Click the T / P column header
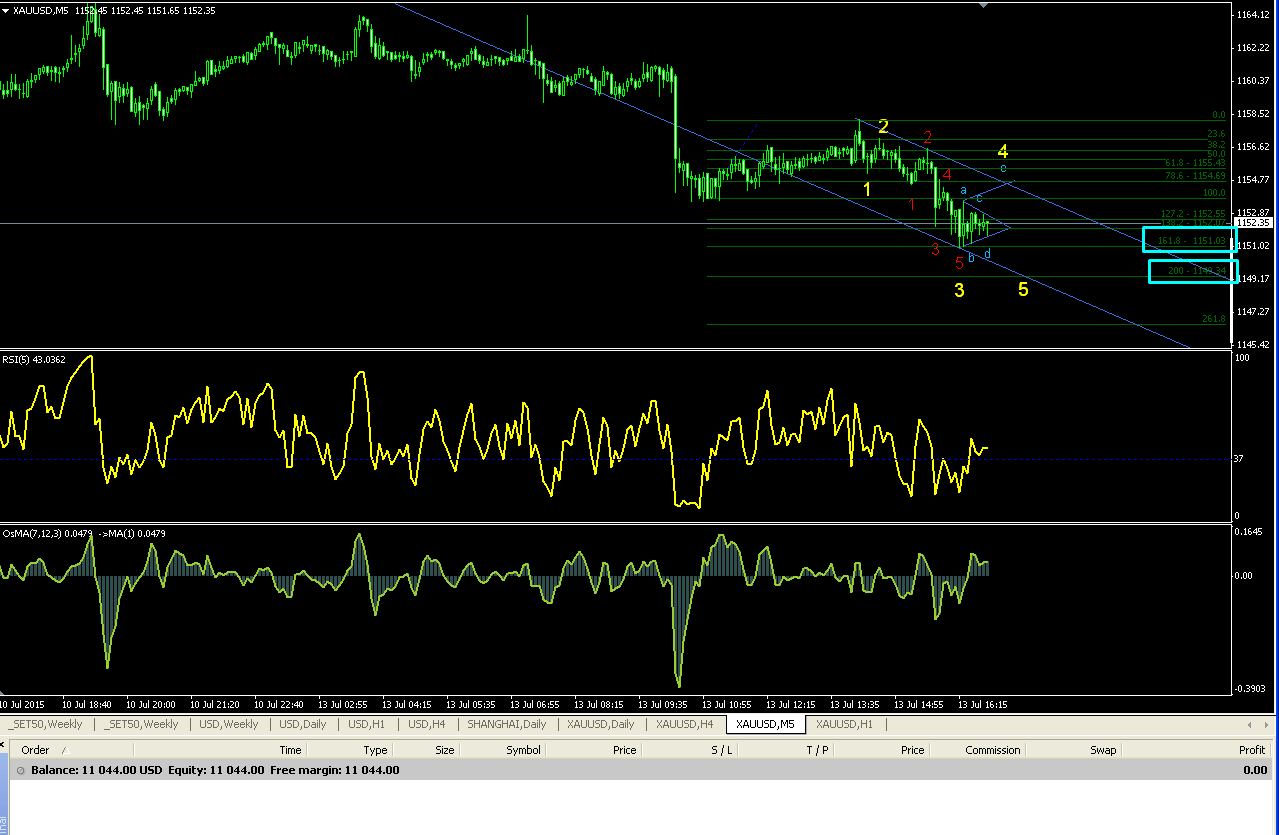The width and height of the screenshot is (1279, 835). pos(817,750)
